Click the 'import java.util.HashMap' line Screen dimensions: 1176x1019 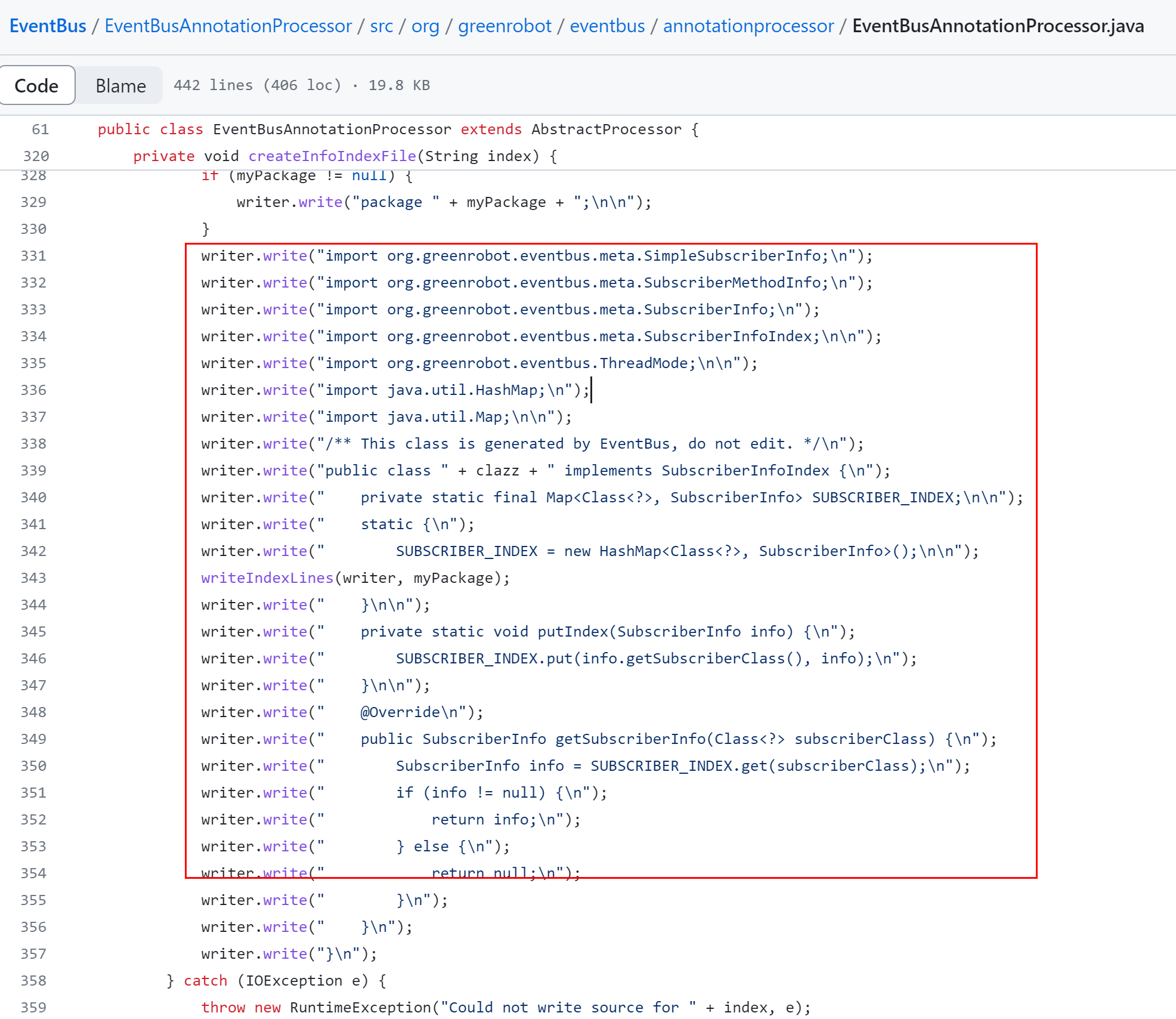tap(395, 390)
